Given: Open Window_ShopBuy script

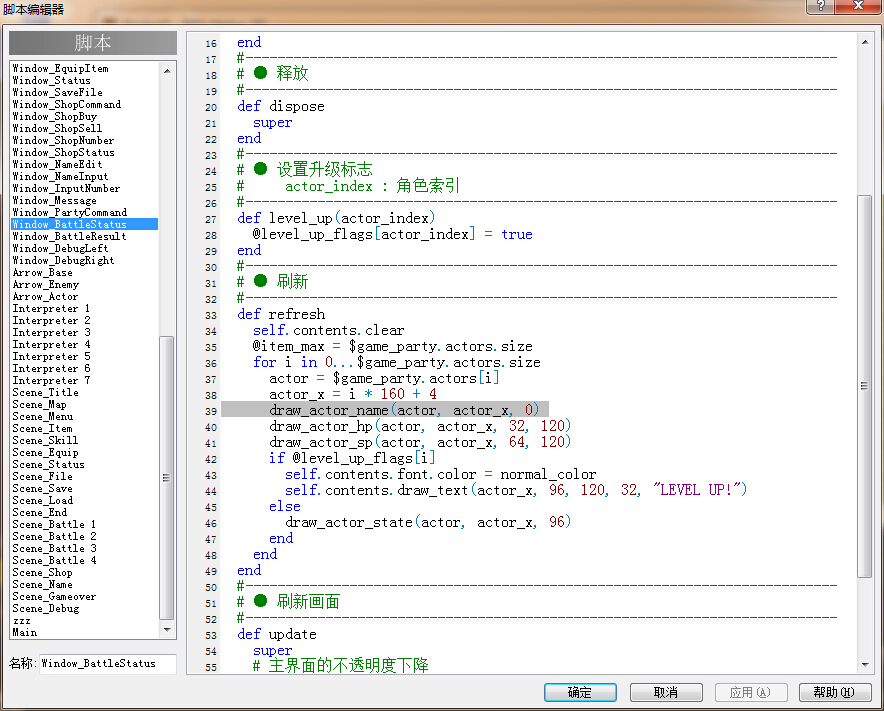Looking at the screenshot, I should [x=55, y=116].
